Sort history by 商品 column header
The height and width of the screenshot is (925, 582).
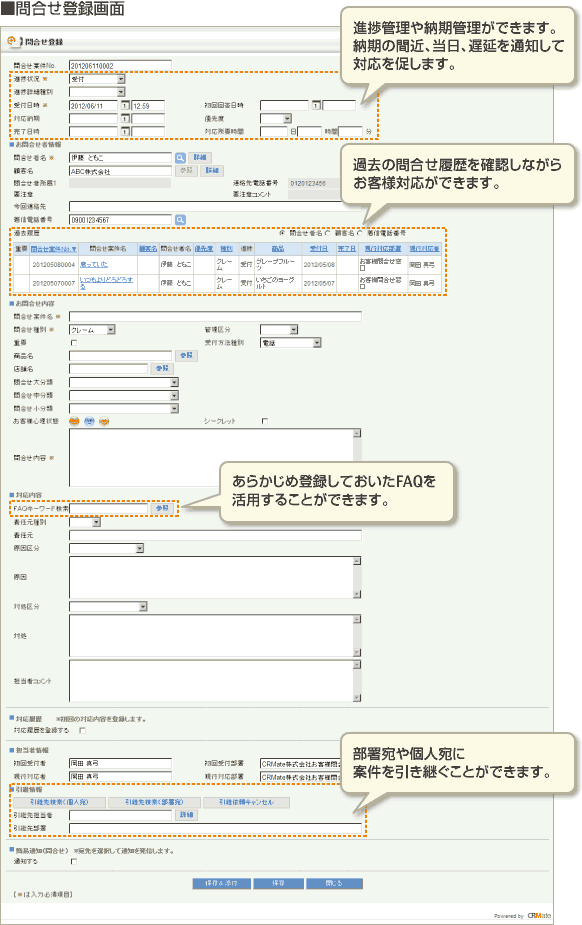[278, 249]
